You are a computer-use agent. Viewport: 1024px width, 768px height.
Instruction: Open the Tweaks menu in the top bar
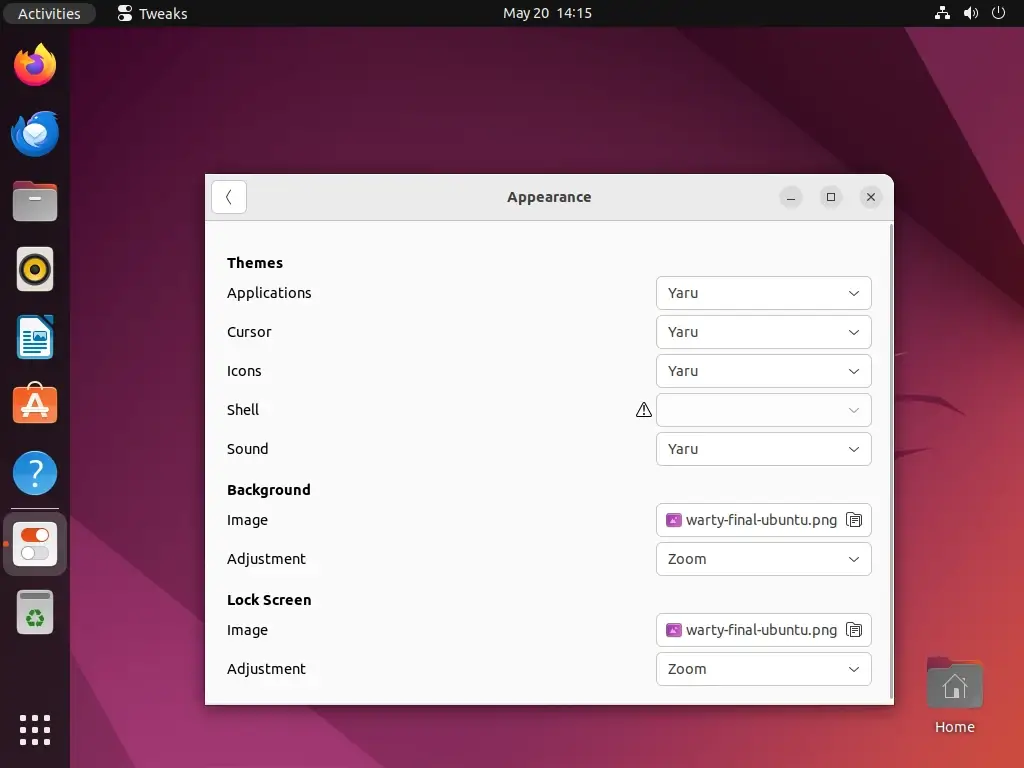(151, 13)
